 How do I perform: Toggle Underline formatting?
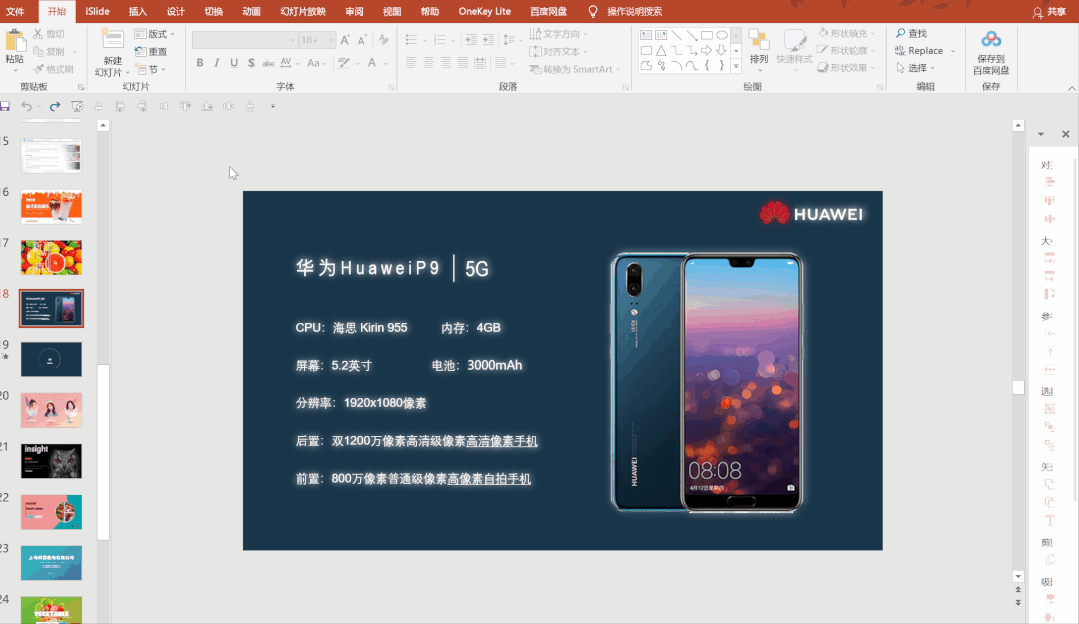point(234,63)
